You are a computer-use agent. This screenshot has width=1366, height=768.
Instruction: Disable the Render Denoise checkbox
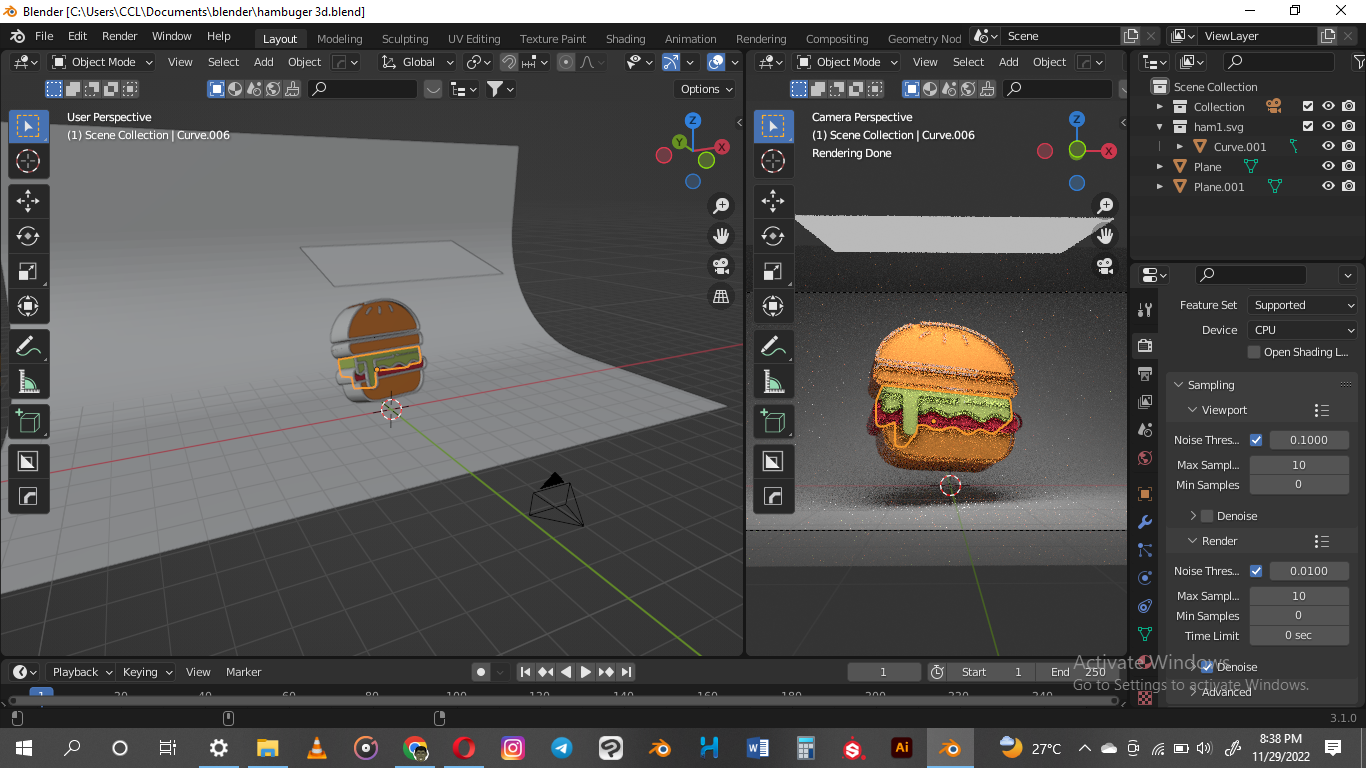pyautogui.click(x=1207, y=667)
